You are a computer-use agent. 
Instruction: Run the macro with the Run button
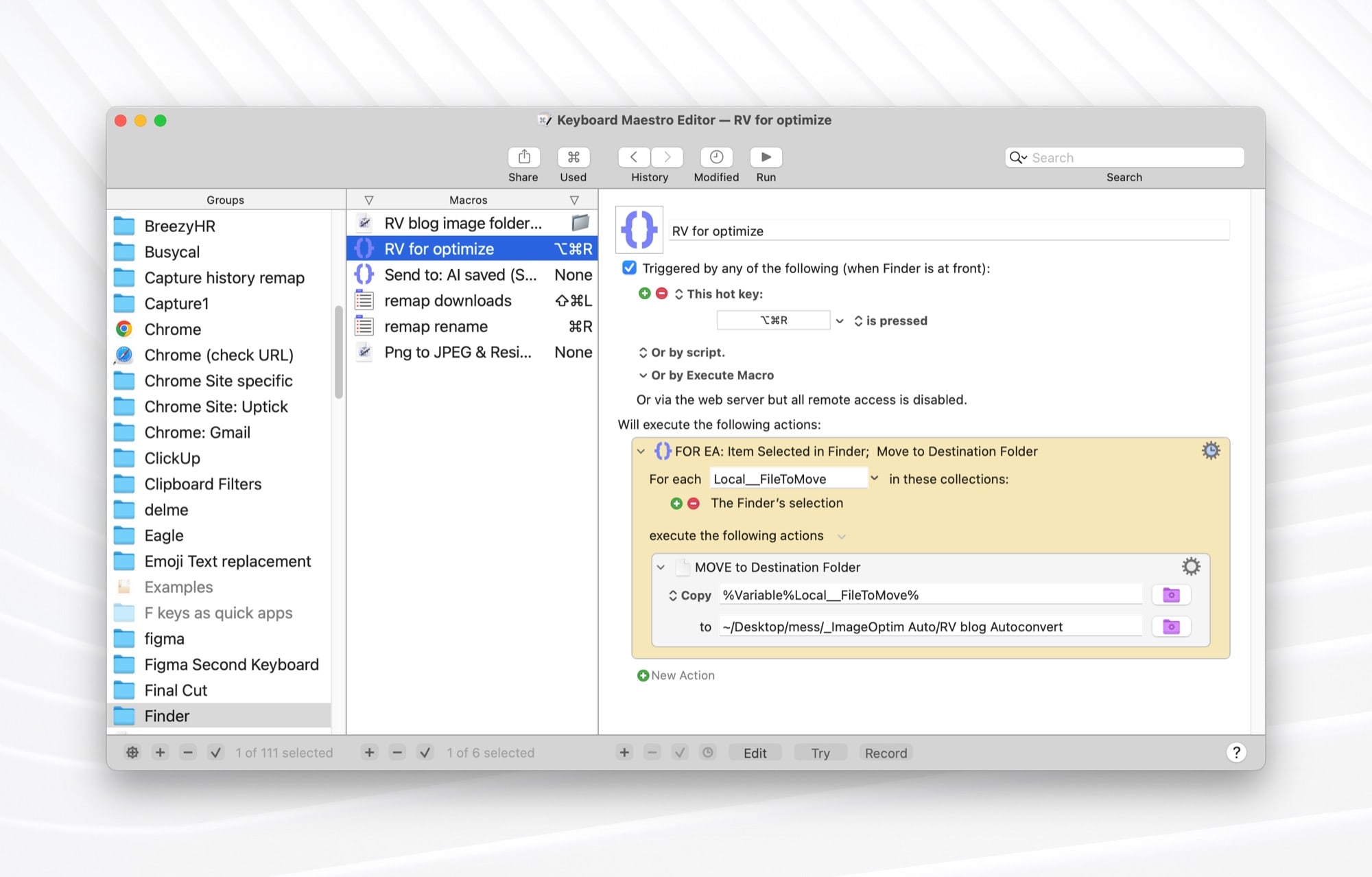tap(766, 157)
